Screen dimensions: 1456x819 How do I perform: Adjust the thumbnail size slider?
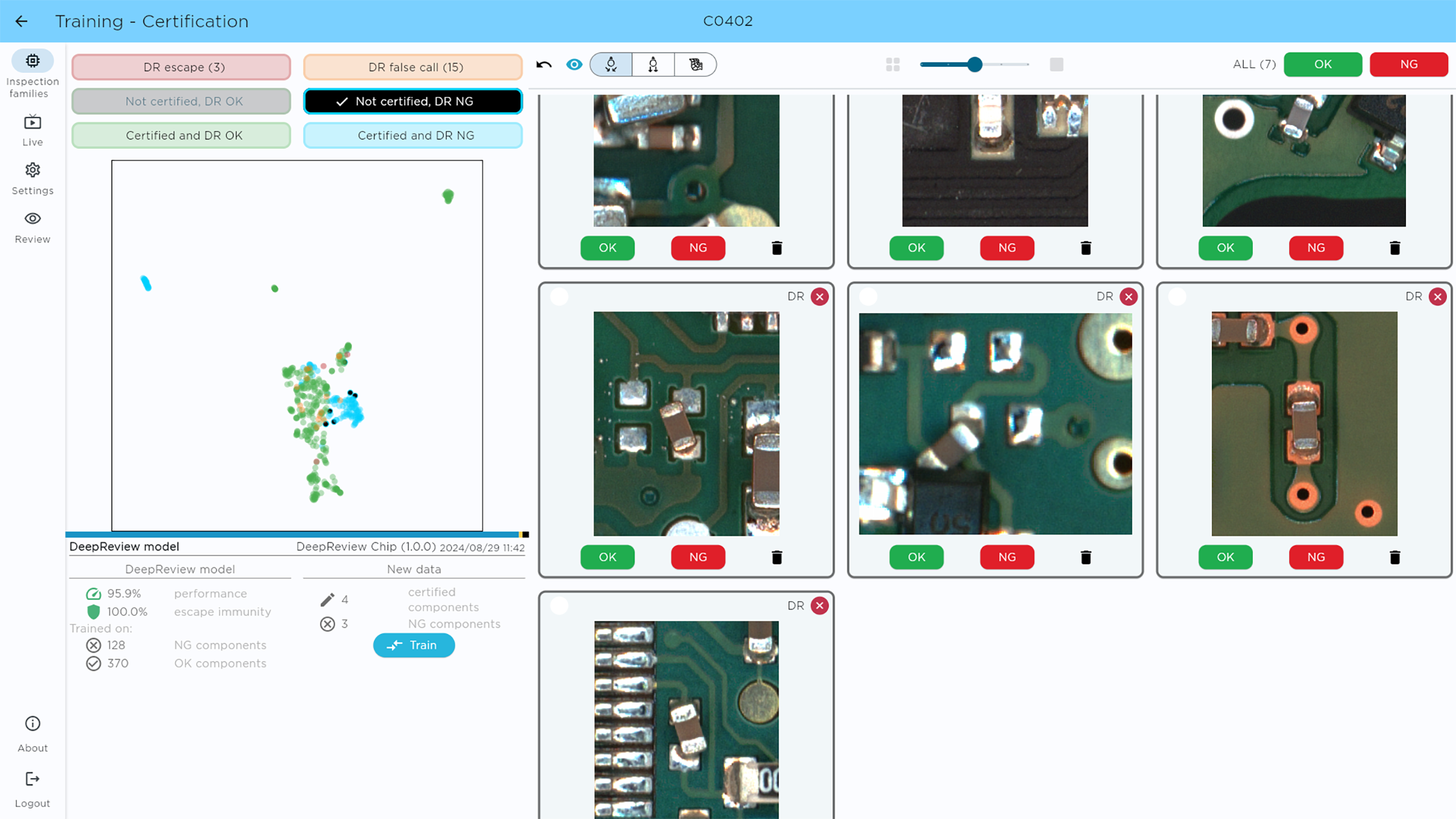tap(975, 64)
